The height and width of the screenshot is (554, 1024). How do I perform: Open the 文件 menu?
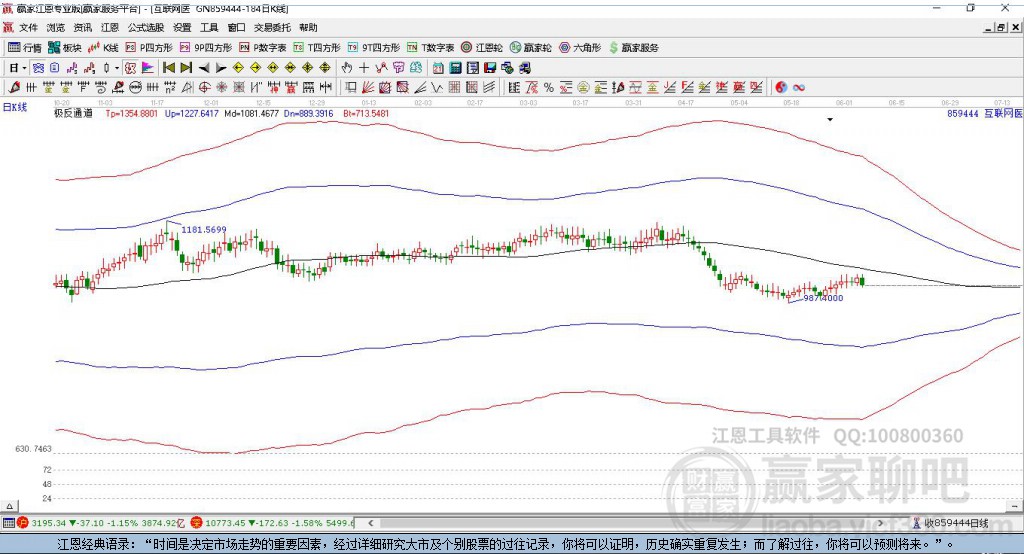pyautogui.click(x=28, y=27)
